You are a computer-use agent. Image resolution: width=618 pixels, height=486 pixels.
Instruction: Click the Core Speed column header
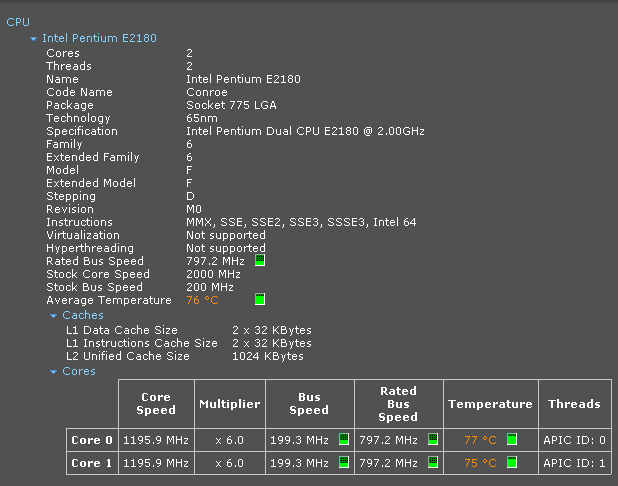click(156, 404)
